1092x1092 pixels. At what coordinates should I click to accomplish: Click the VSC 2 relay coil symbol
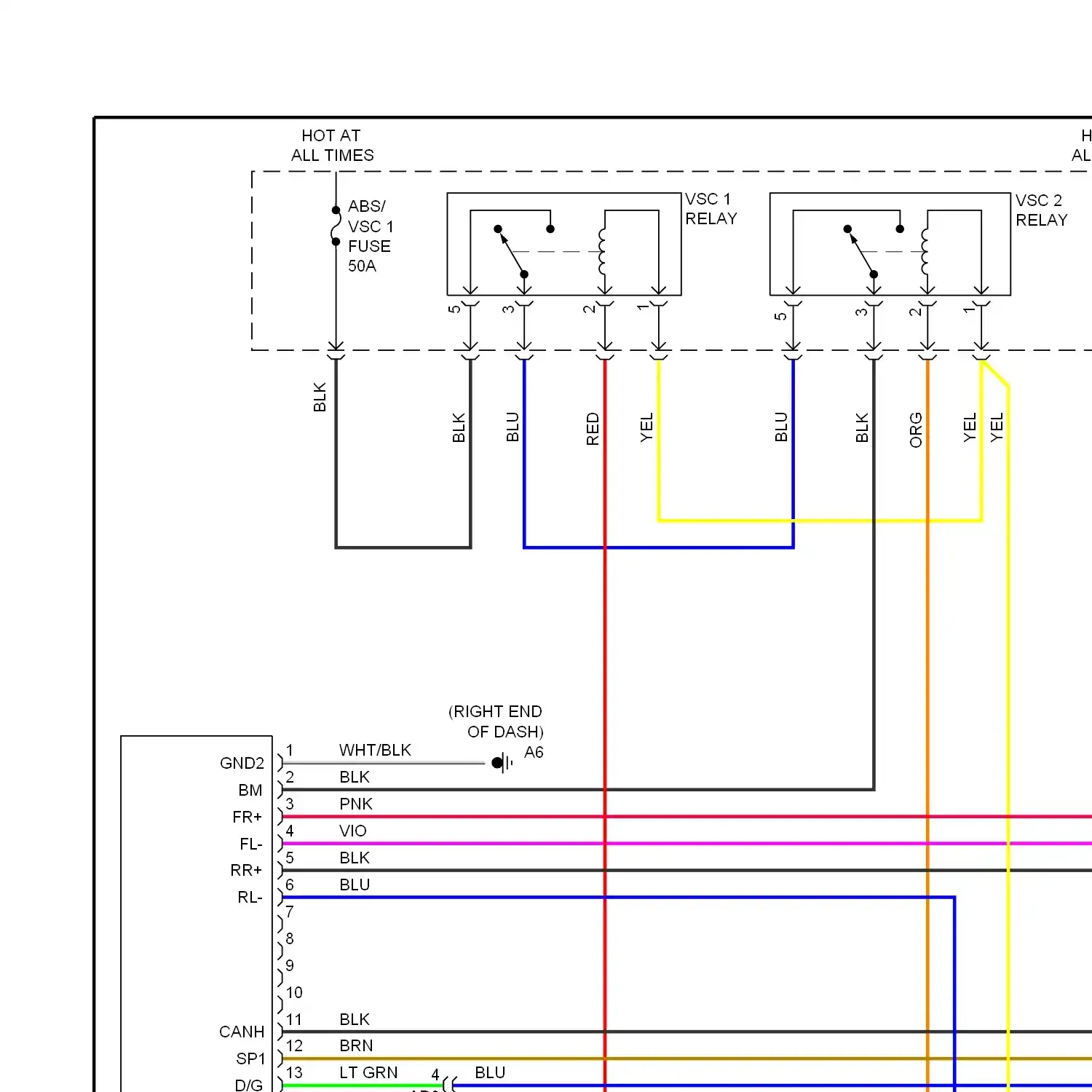tap(925, 251)
